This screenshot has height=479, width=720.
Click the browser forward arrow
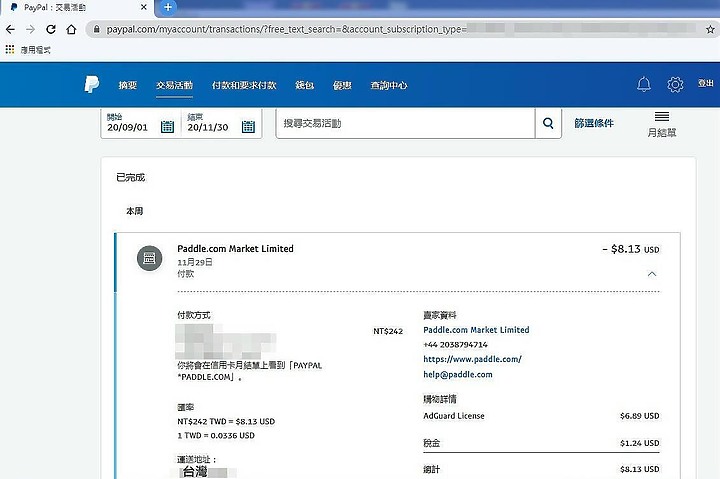click(30, 30)
